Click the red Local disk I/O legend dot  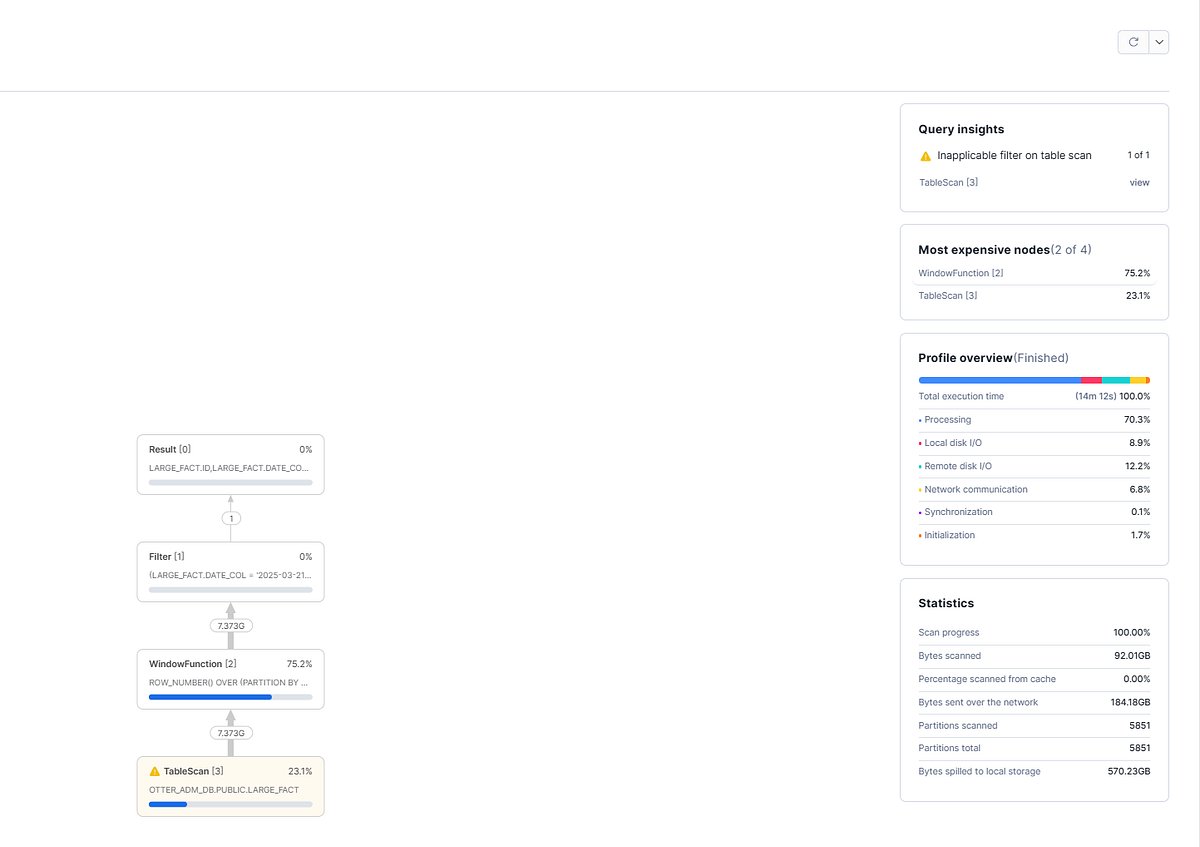pyautogui.click(x=921, y=442)
